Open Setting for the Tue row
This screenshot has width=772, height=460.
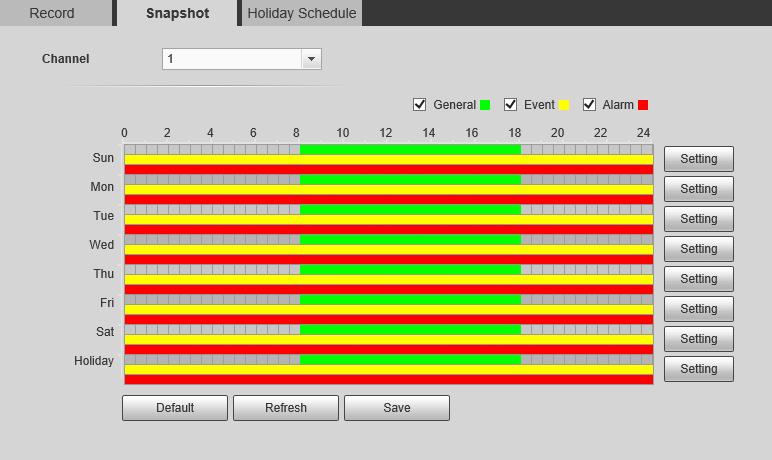[x=699, y=219]
